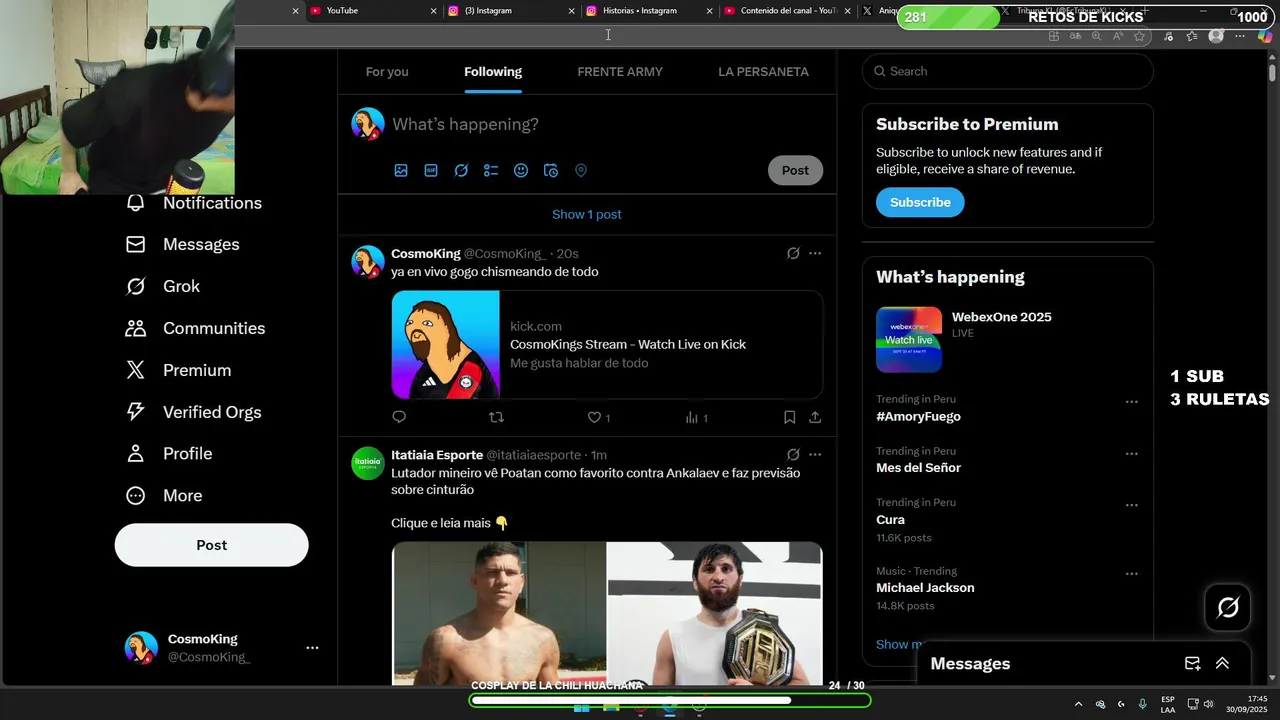Open WebexOne 2025 live event
1280x720 pixels.
coord(1008,339)
